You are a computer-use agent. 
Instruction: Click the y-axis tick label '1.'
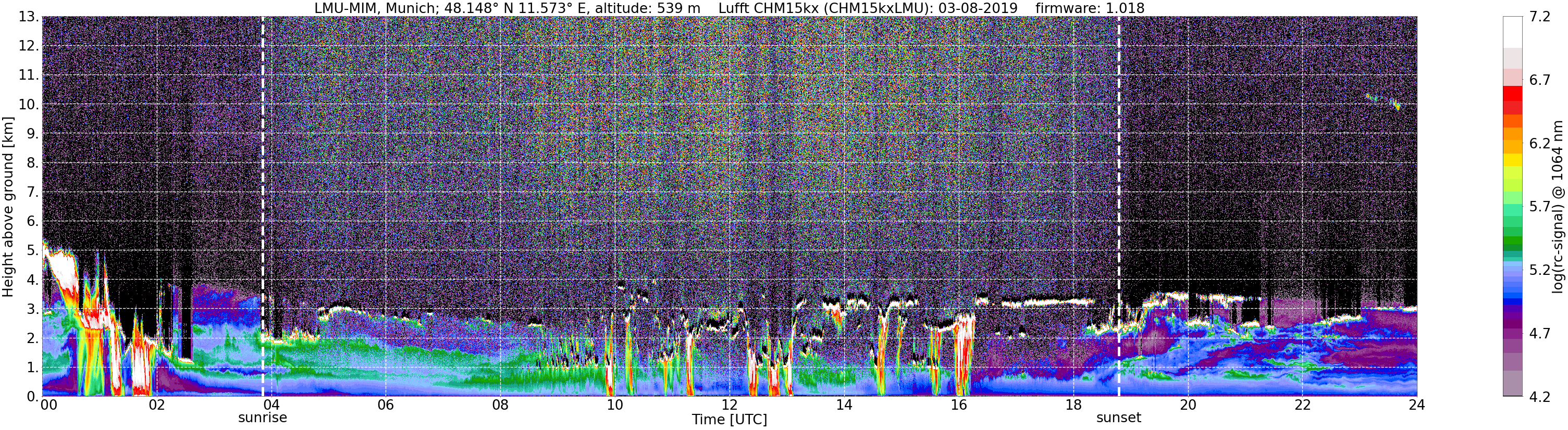tap(33, 368)
